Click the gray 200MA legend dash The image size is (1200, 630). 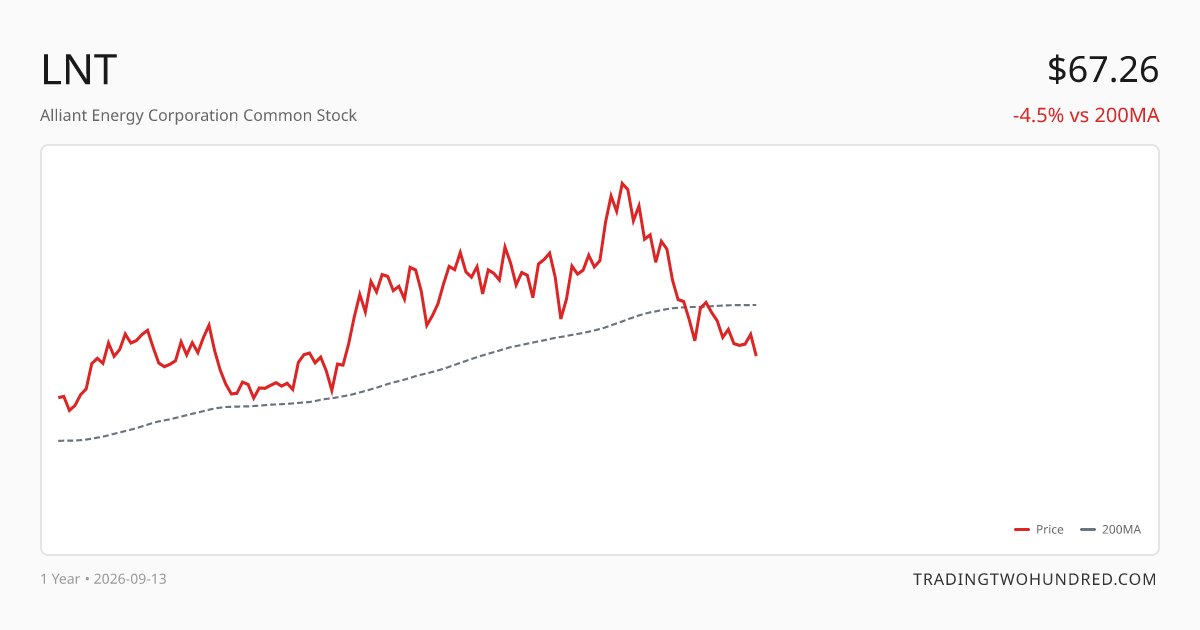(1088, 530)
